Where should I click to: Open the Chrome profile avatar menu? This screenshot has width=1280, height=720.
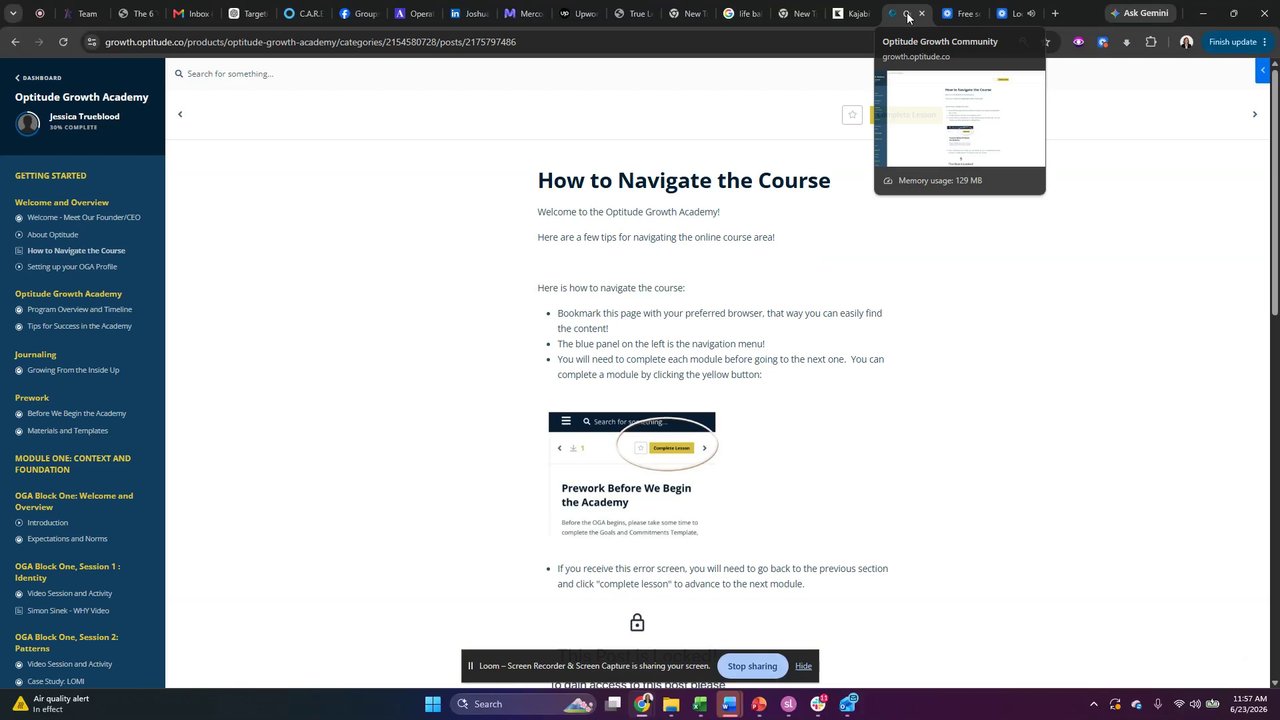(1186, 42)
